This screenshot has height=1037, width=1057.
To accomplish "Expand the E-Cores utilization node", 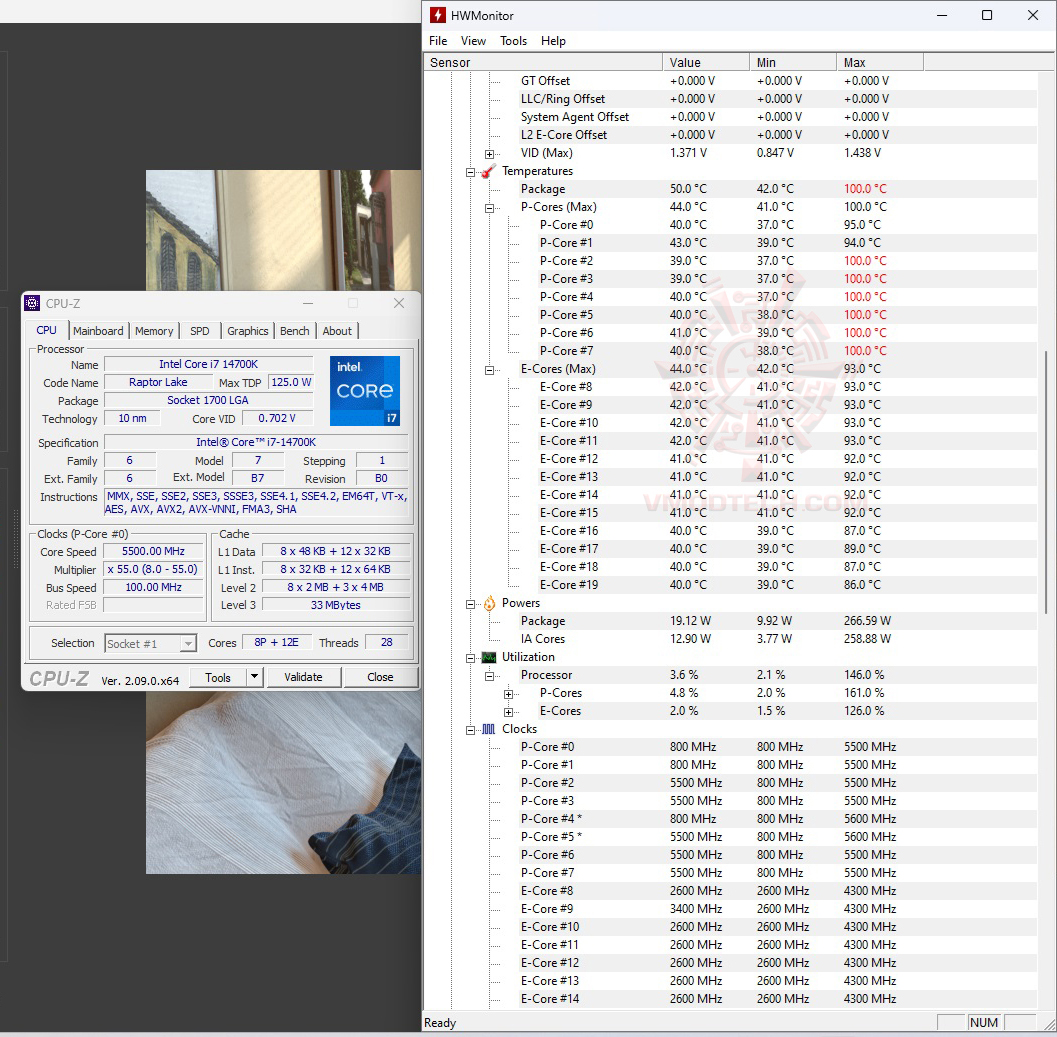I will [508, 712].
